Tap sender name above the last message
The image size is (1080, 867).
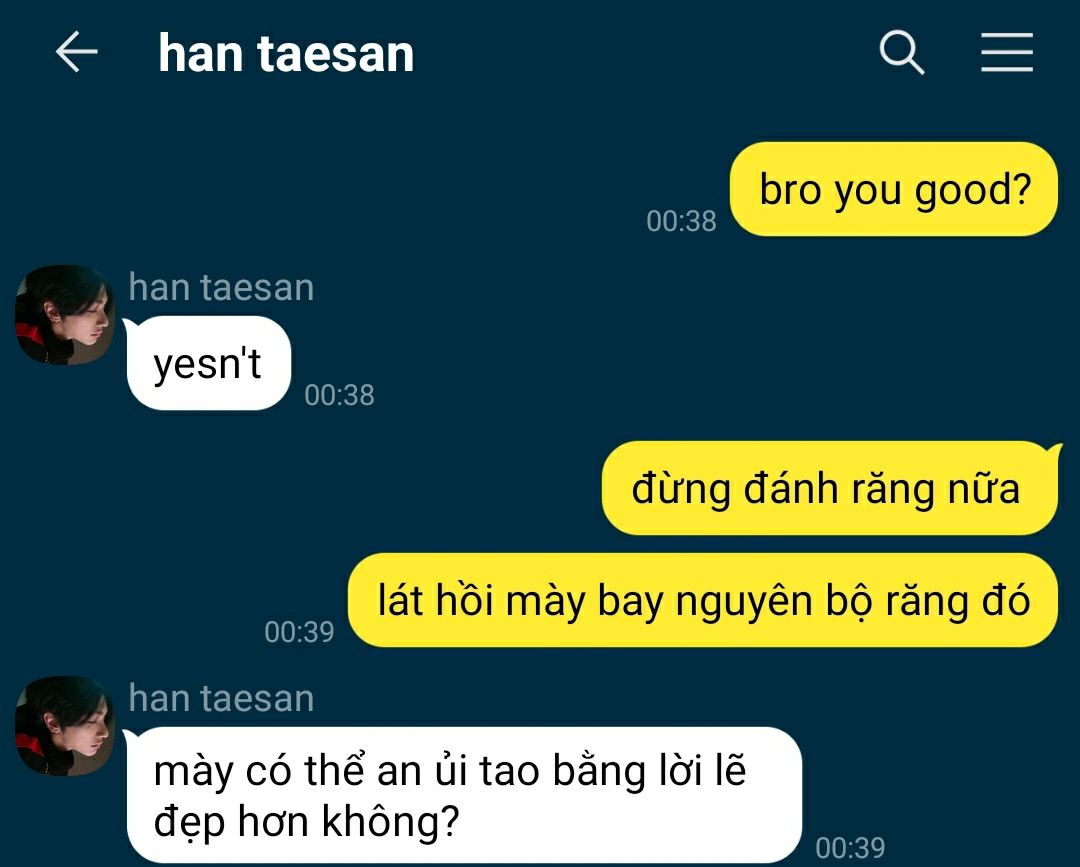tap(221, 698)
